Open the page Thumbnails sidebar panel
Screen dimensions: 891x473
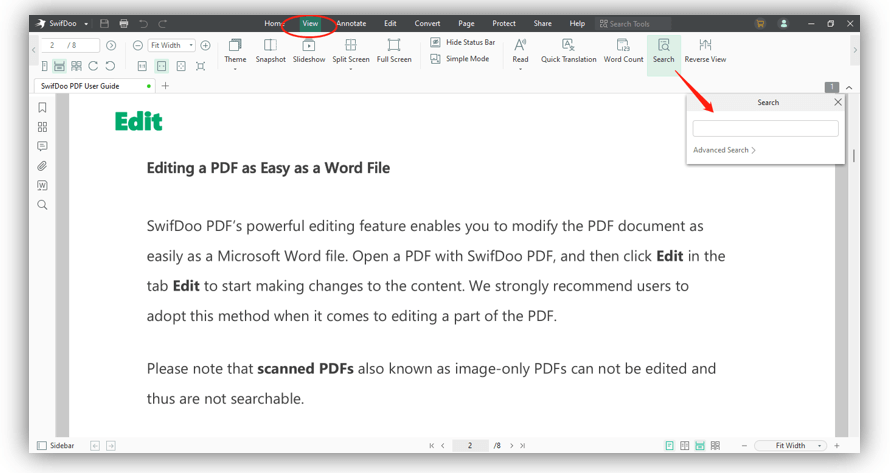42,127
